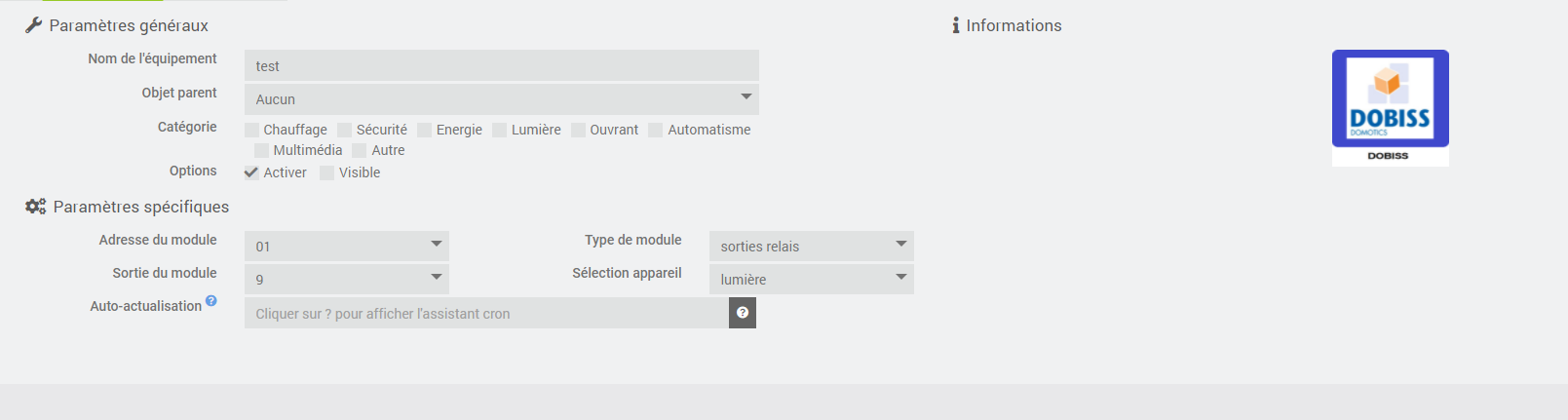The width and height of the screenshot is (1568, 420).
Task: Toggle the Visible option checkbox
Action: [327, 173]
